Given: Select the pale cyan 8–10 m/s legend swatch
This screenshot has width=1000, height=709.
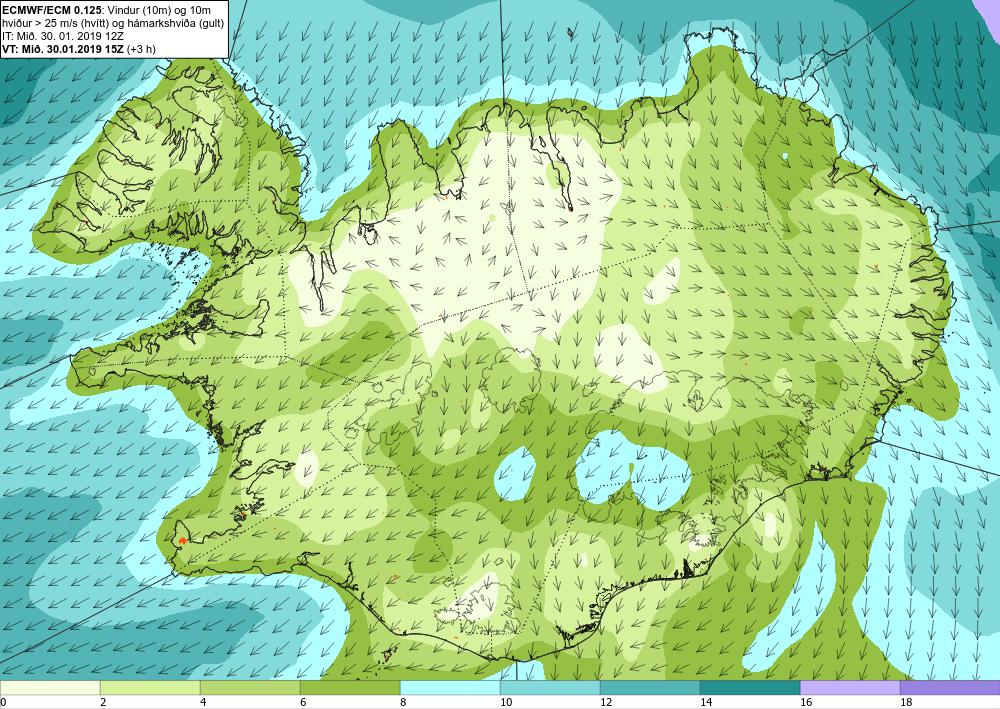Looking at the screenshot, I should click(x=450, y=687).
